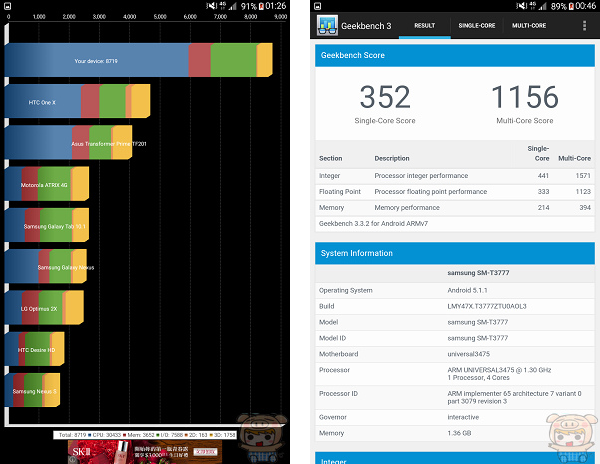
Task: Tap the signal strength icon beside 89%
Action: (x=543, y=6)
